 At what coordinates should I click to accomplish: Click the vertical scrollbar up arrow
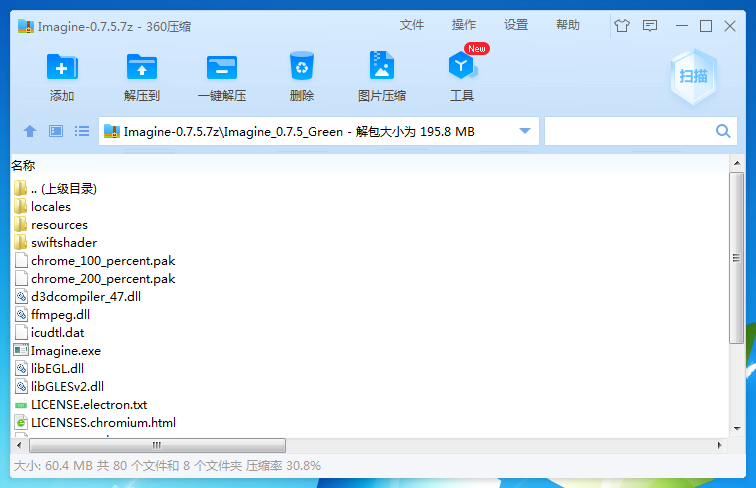coord(737,163)
